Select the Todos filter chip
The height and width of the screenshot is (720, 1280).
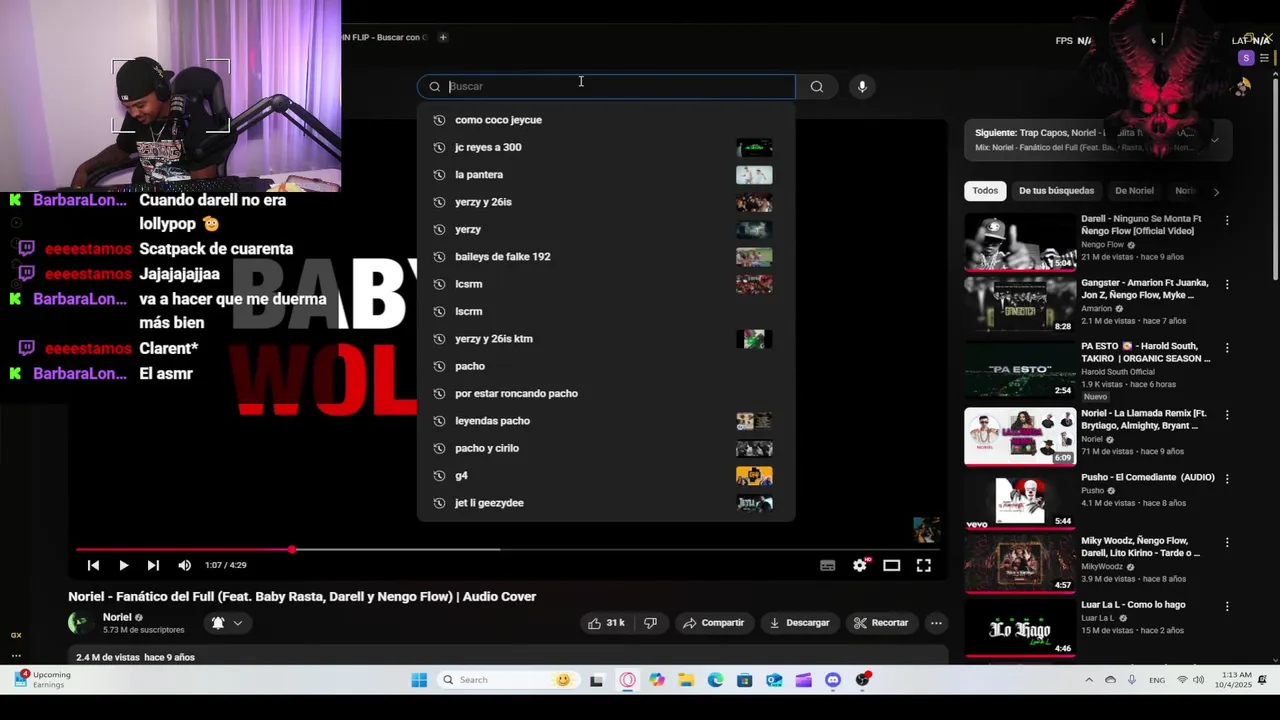[x=985, y=191]
